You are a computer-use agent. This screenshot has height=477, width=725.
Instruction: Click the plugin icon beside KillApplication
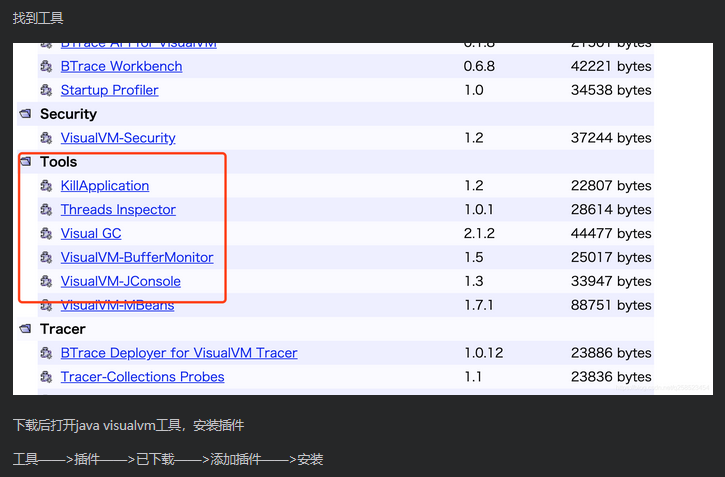46,186
